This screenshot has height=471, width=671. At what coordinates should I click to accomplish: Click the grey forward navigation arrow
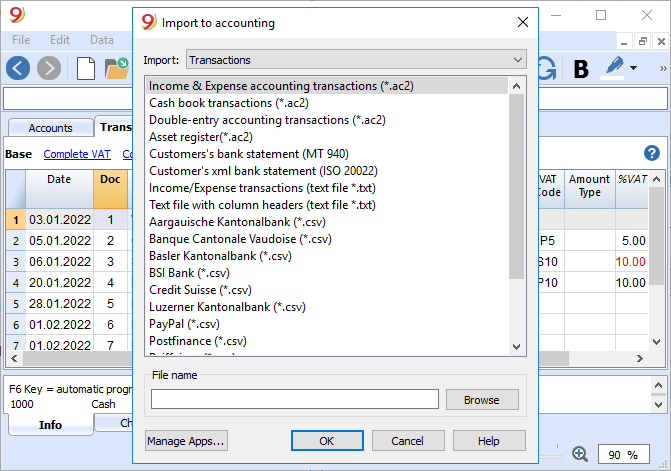[49, 68]
